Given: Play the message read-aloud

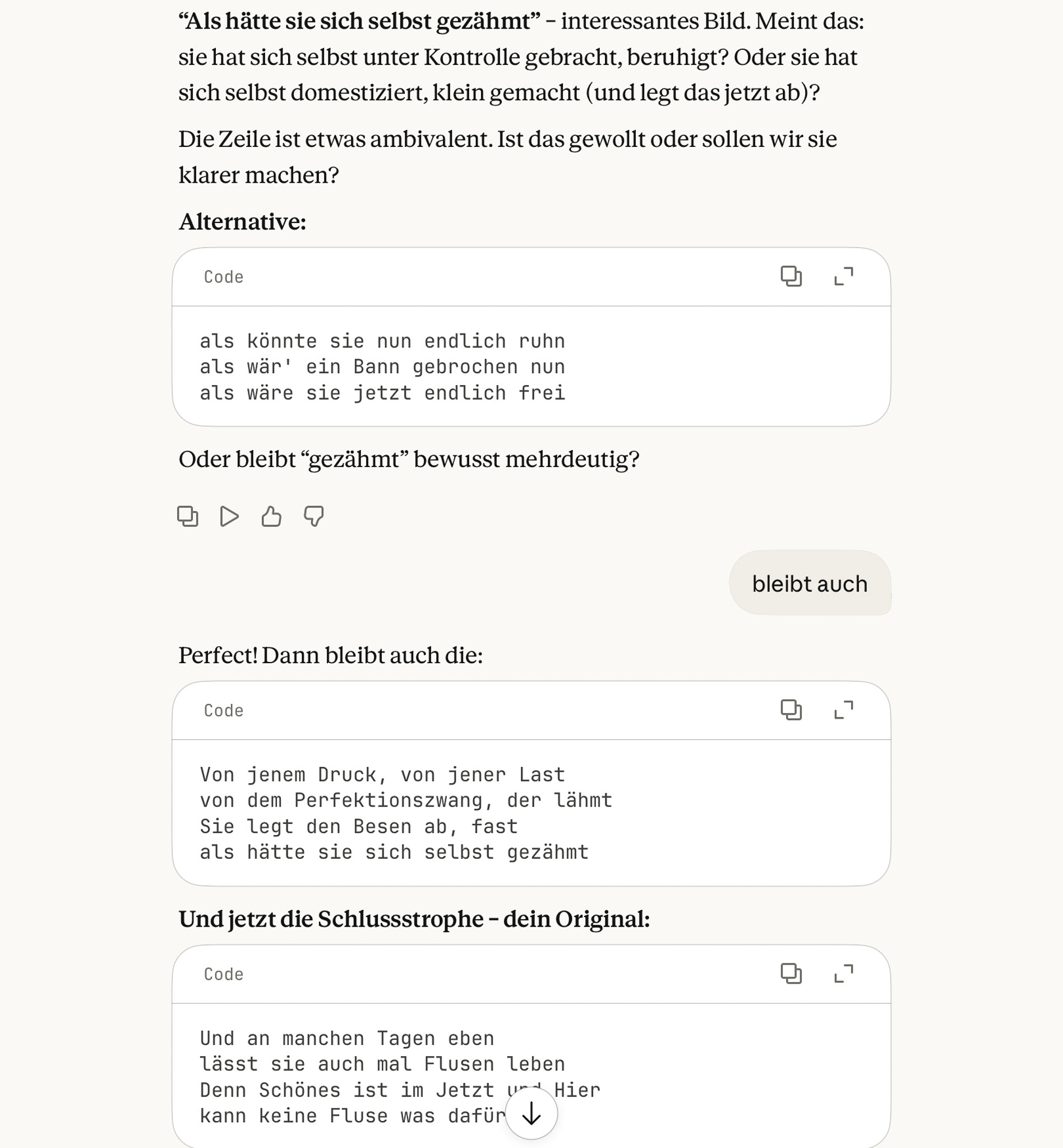Looking at the screenshot, I should (229, 516).
